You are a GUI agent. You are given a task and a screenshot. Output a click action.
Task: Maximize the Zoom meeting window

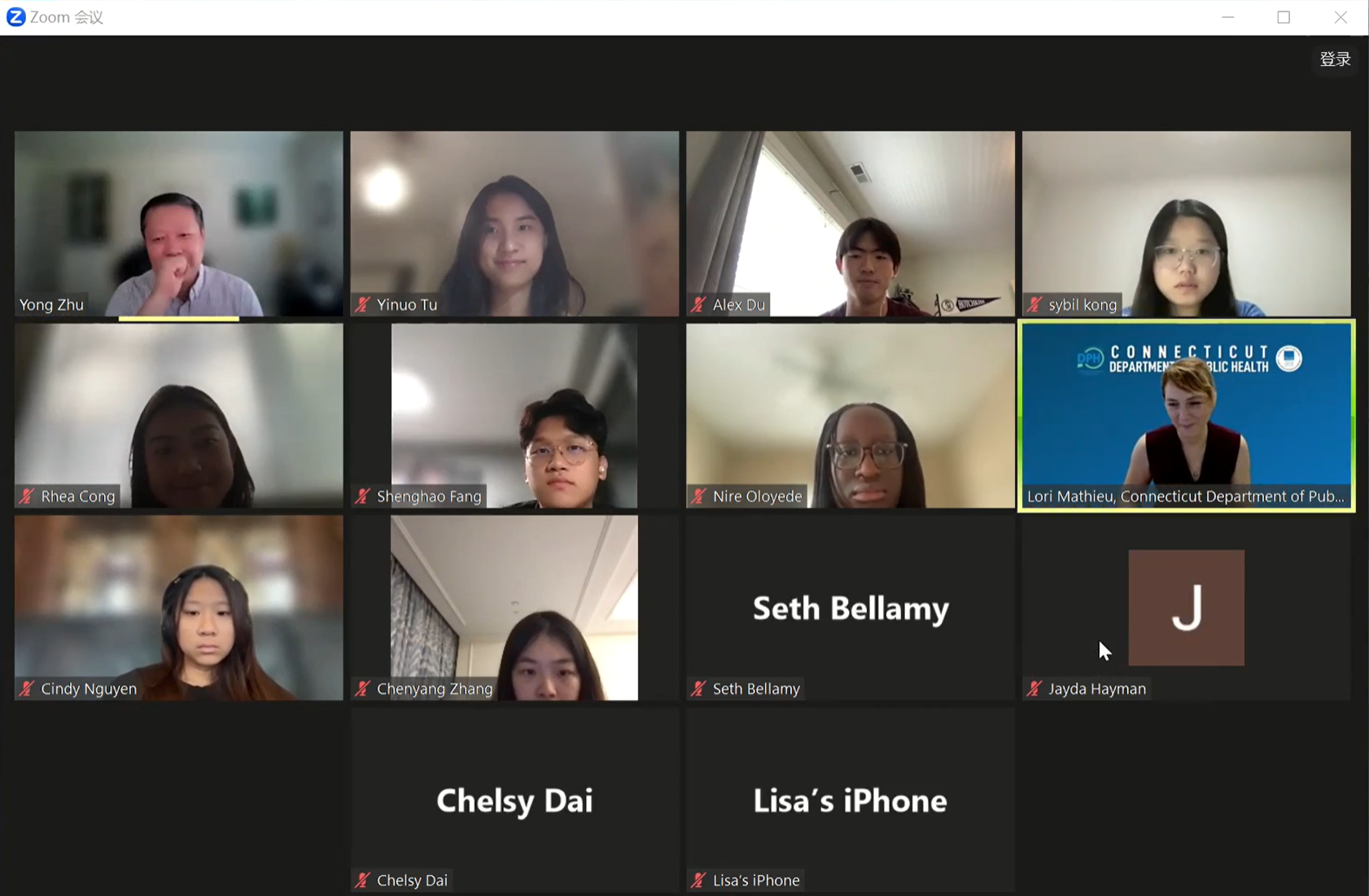[x=1284, y=17]
